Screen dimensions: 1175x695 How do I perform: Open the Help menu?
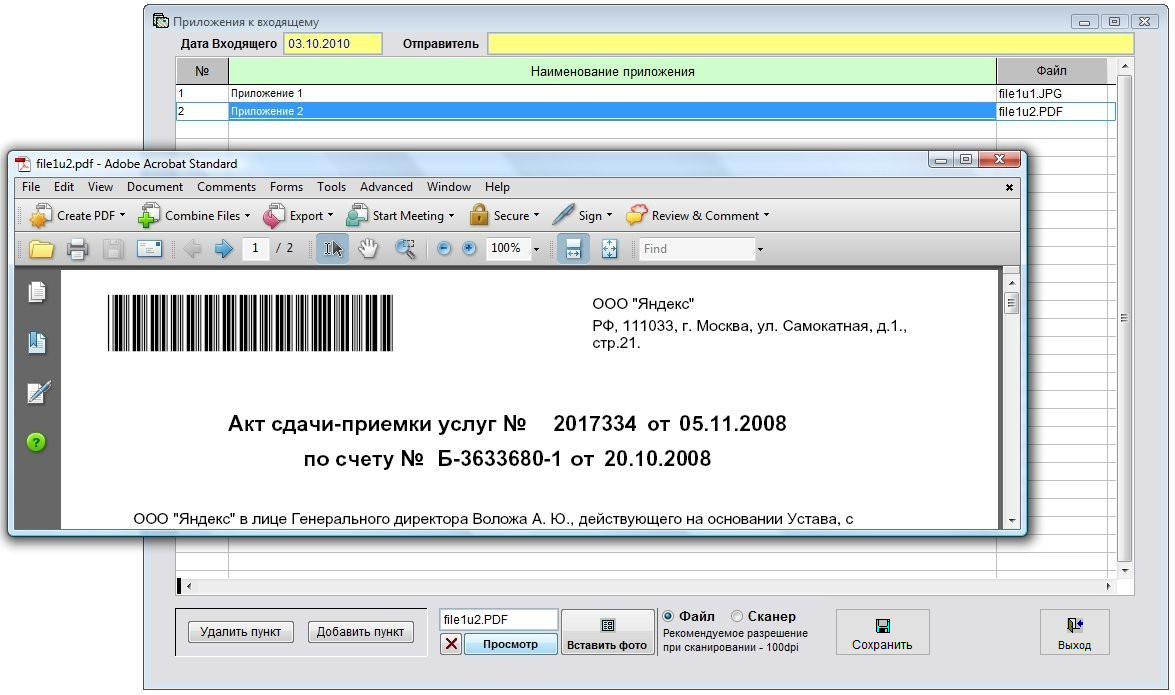pos(497,187)
